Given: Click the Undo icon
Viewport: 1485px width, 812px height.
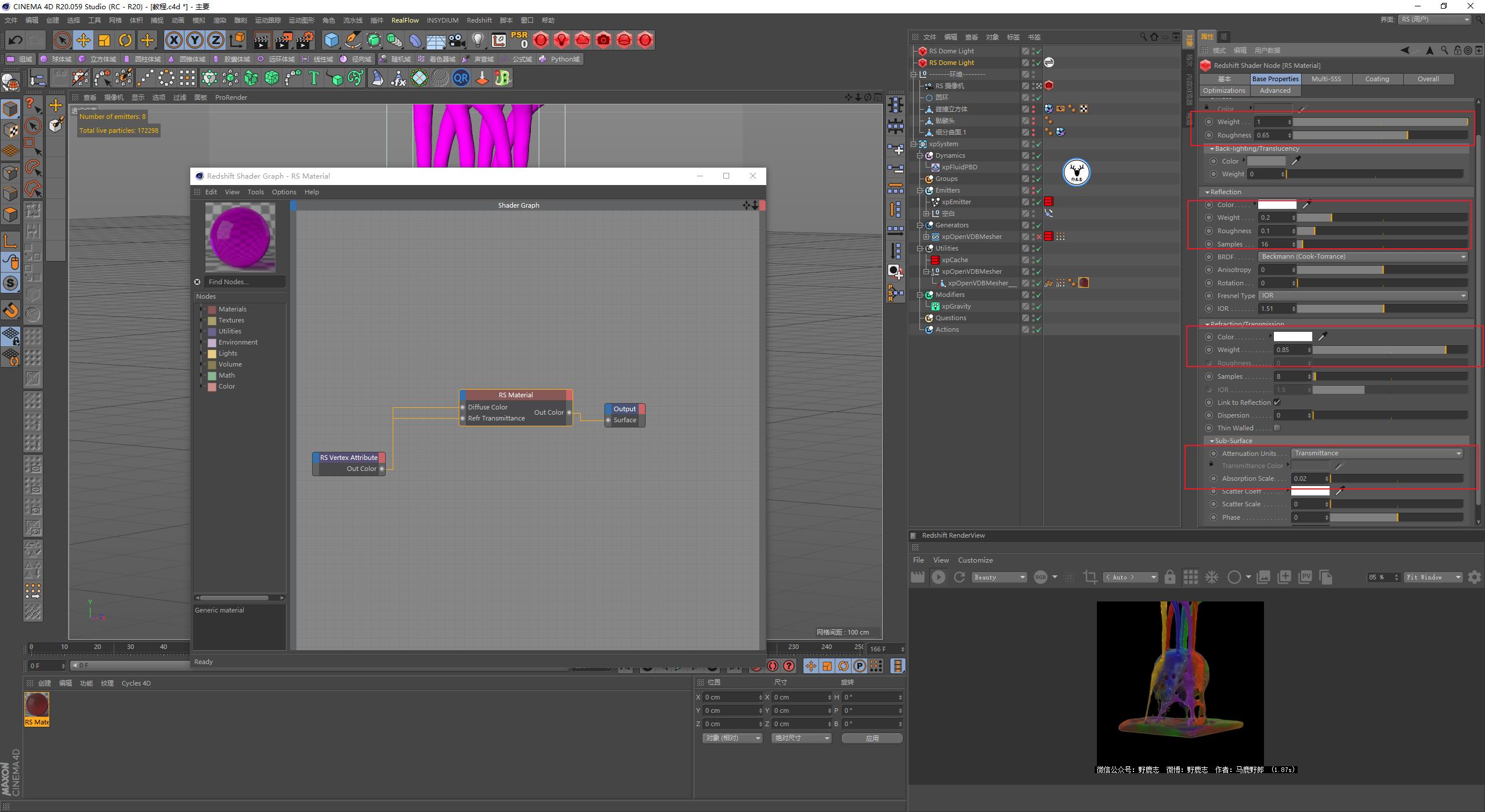Looking at the screenshot, I should pos(16,40).
